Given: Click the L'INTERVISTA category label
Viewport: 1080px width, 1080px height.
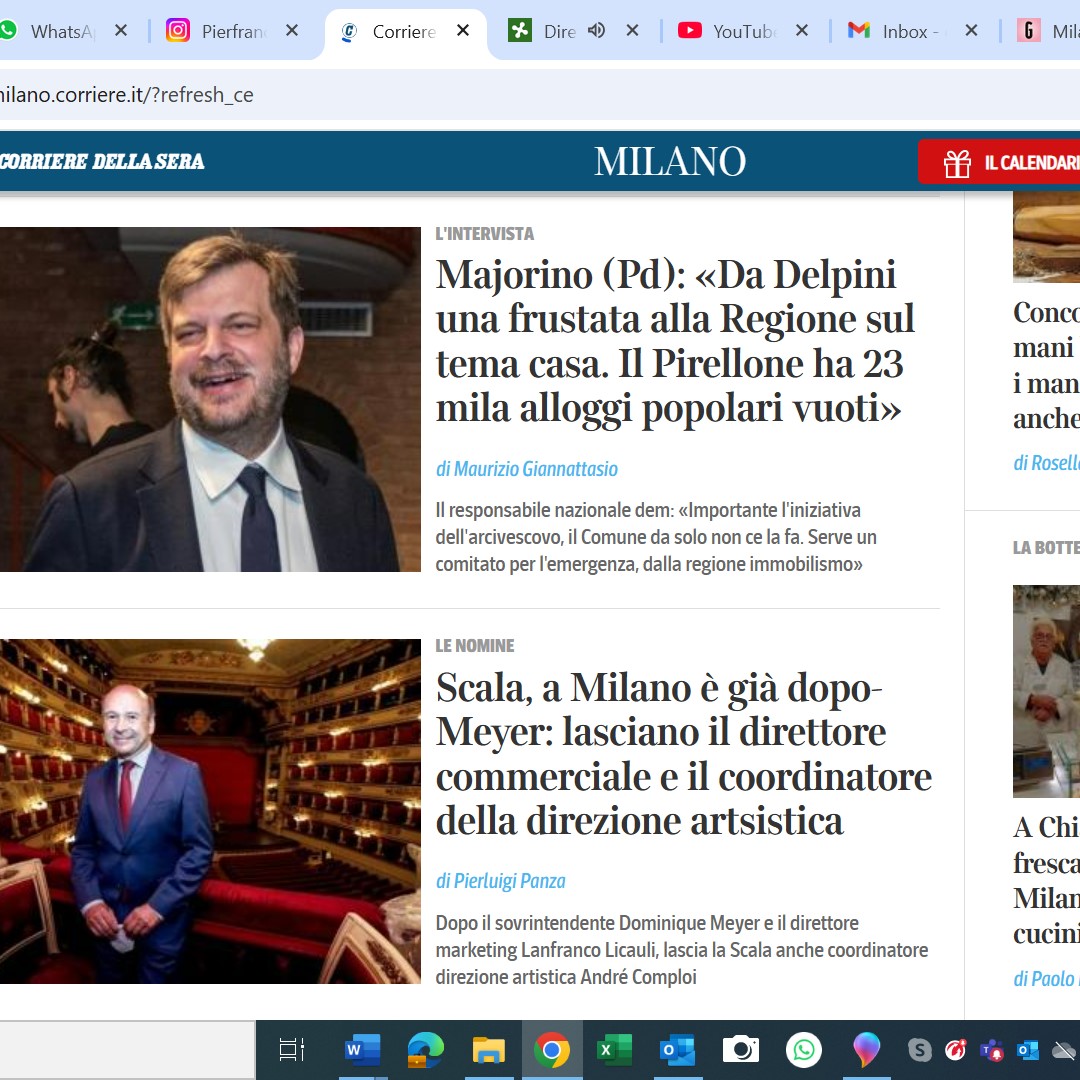Looking at the screenshot, I should 485,234.
